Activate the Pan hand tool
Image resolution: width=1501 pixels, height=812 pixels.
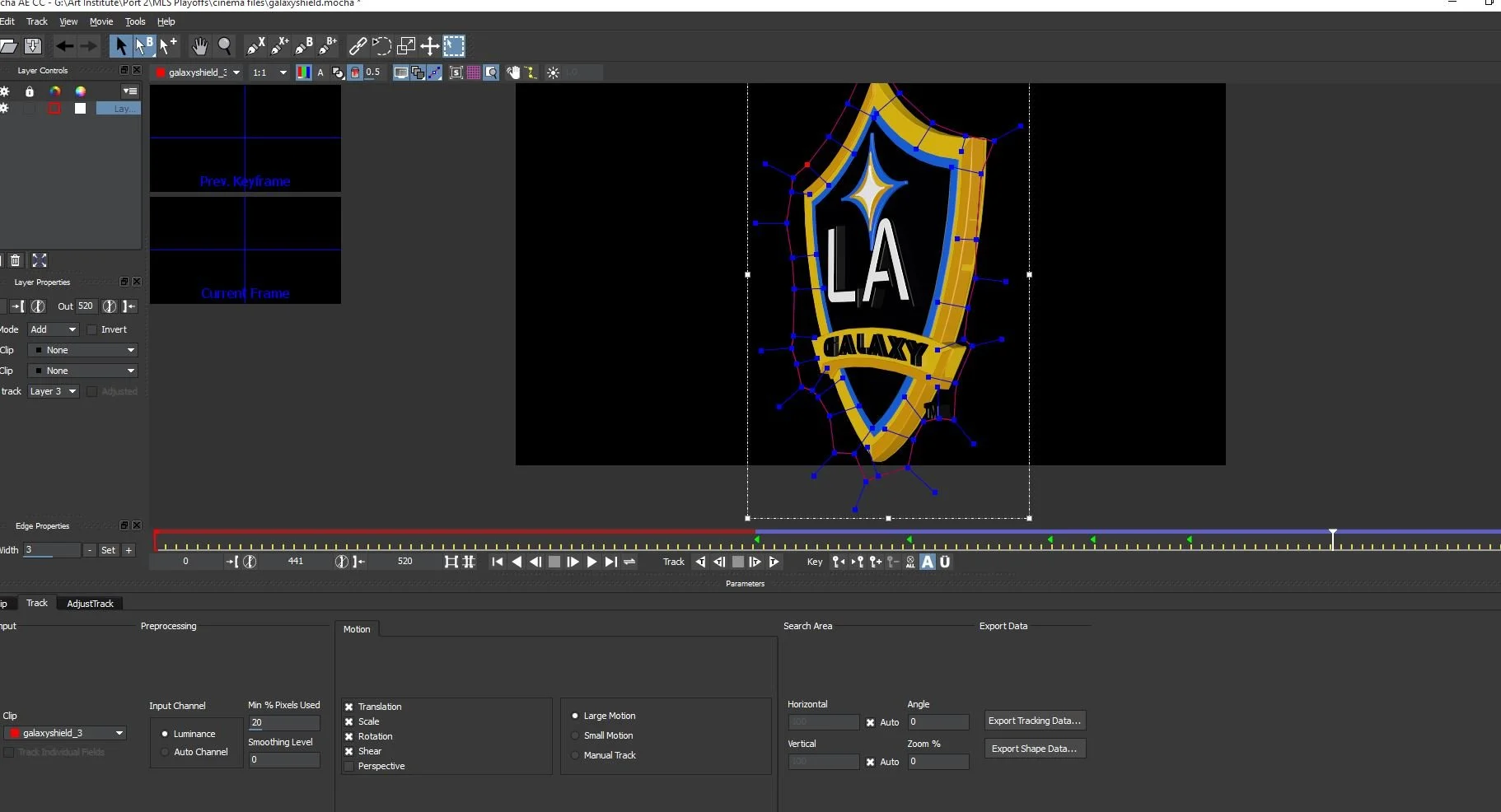[x=199, y=46]
